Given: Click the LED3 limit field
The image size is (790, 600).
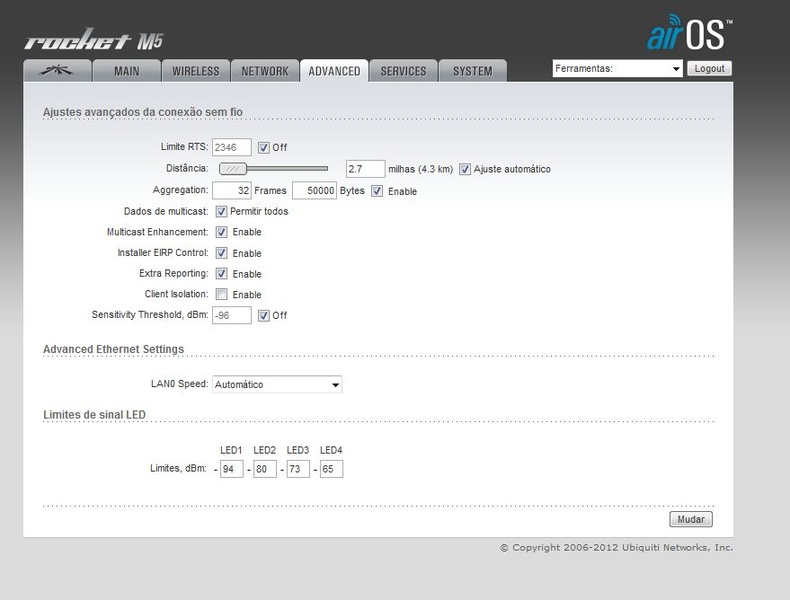Looking at the screenshot, I should click(x=298, y=469).
